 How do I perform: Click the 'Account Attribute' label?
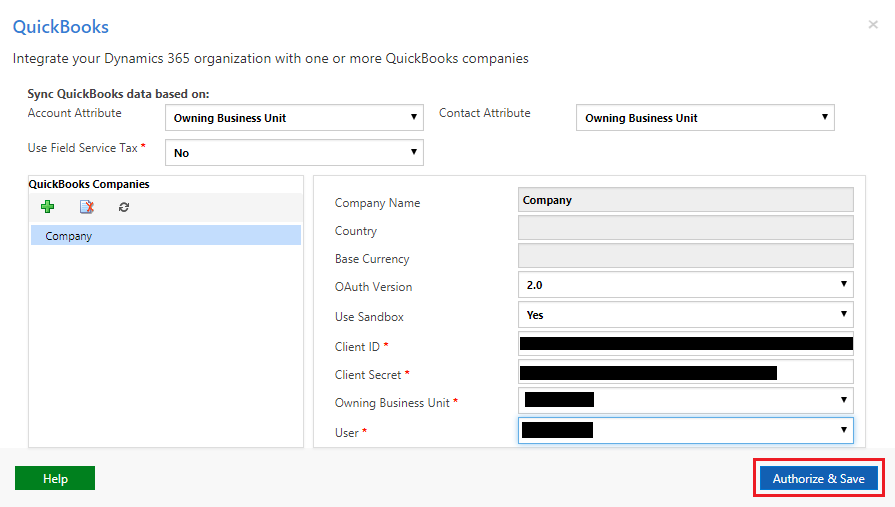point(74,113)
